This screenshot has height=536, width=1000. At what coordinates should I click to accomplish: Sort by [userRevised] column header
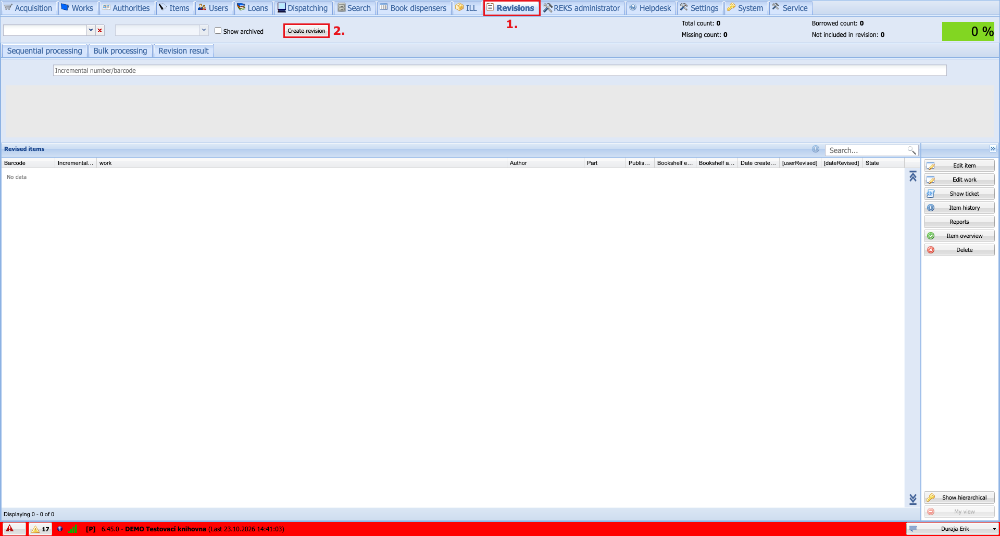click(800, 163)
